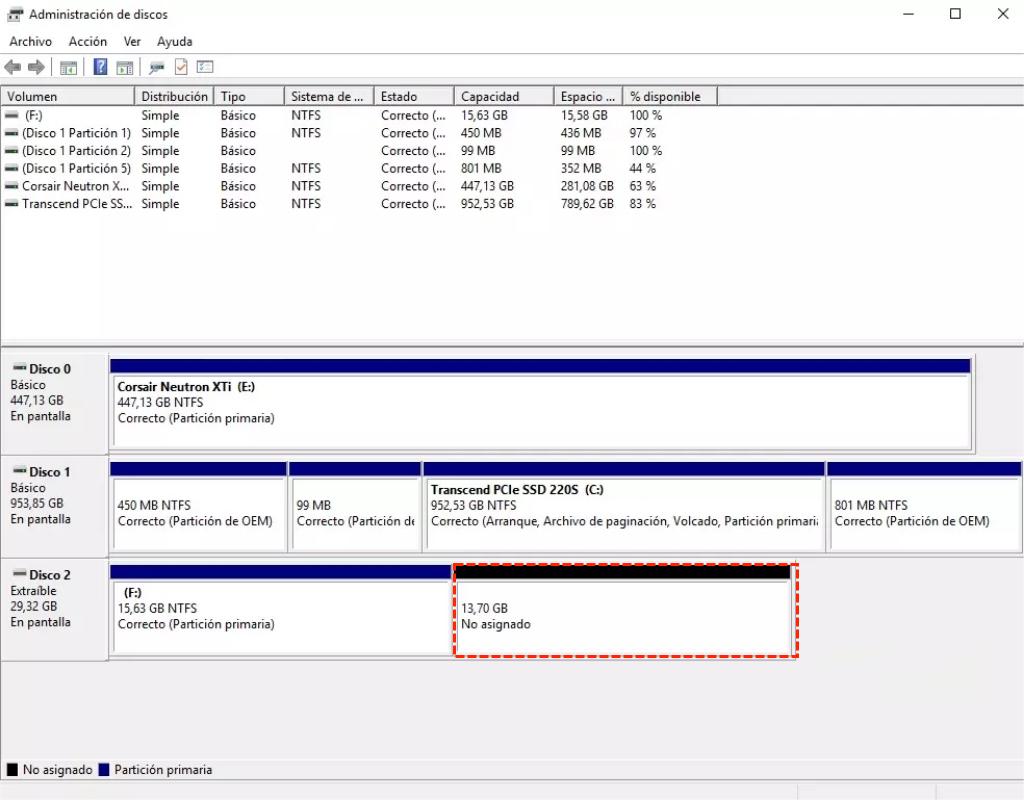Click the disk icon beside Disco 0
This screenshot has height=800, width=1024.
[20, 368]
